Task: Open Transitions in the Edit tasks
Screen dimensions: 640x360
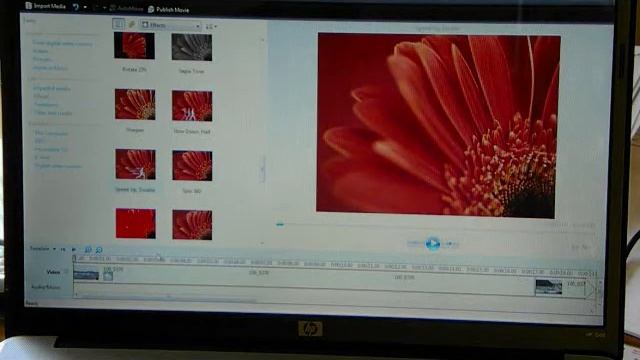Action: 46,104
